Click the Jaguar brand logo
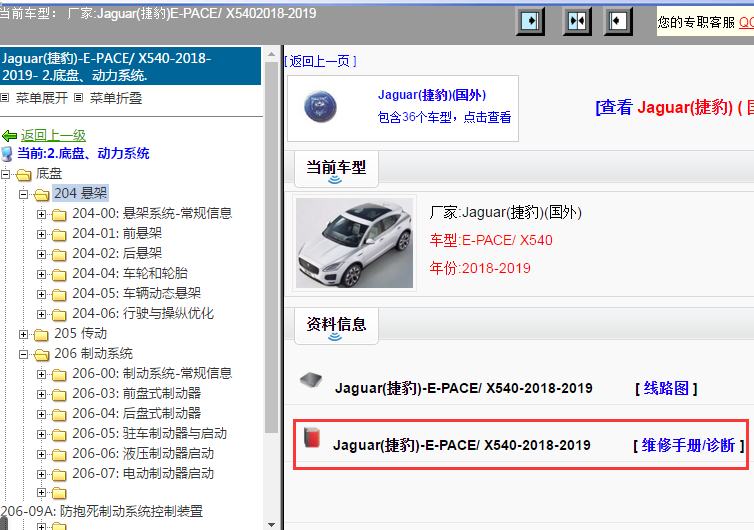 320,107
